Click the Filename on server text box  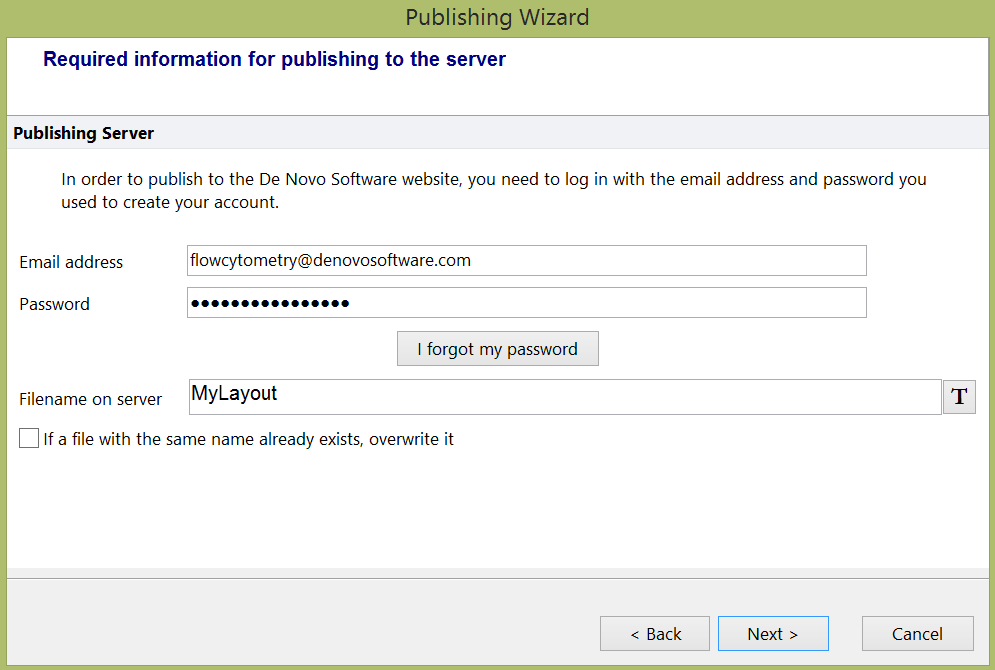click(564, 397)
